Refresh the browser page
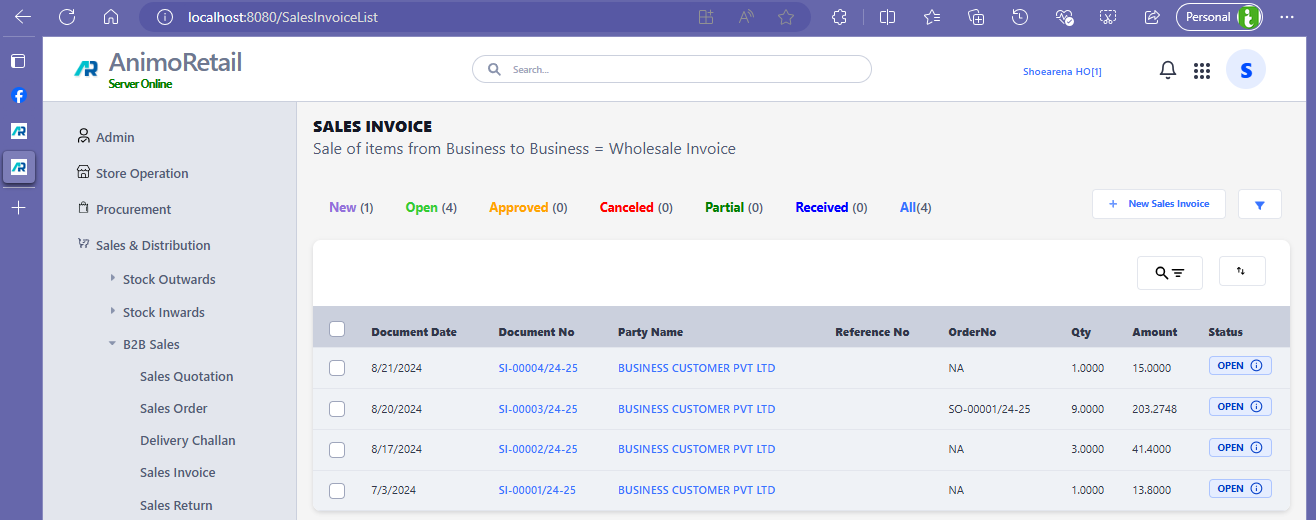This screenshot has height=520, width=1316. [67, 17]
